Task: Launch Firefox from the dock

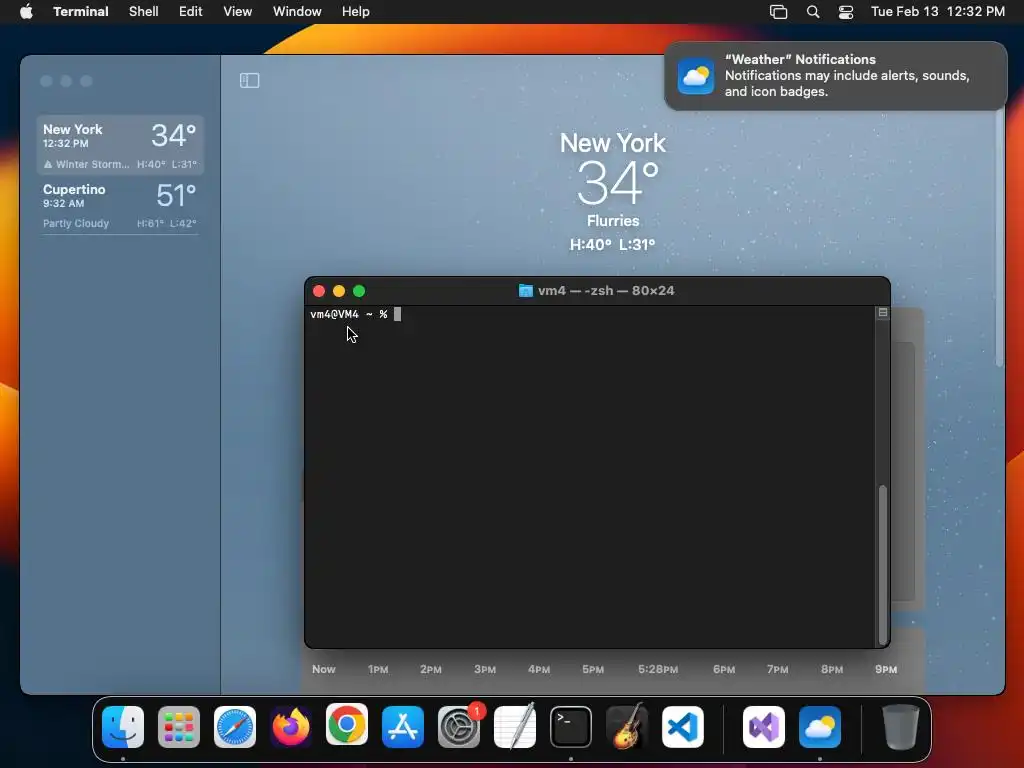Action: pos(291,726)
